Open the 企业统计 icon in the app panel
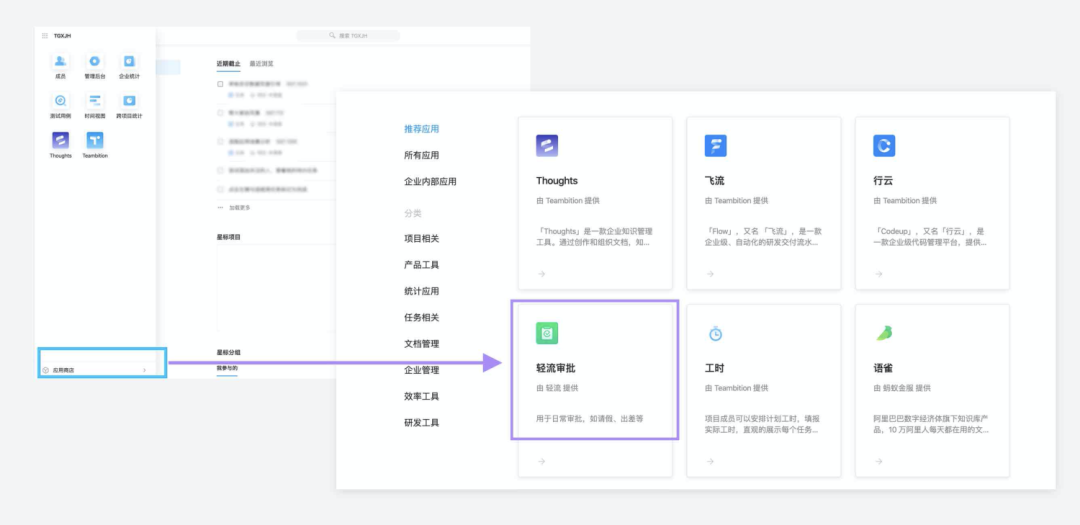The height and width of the screenshot is (525, 1080). pos(129,61)
